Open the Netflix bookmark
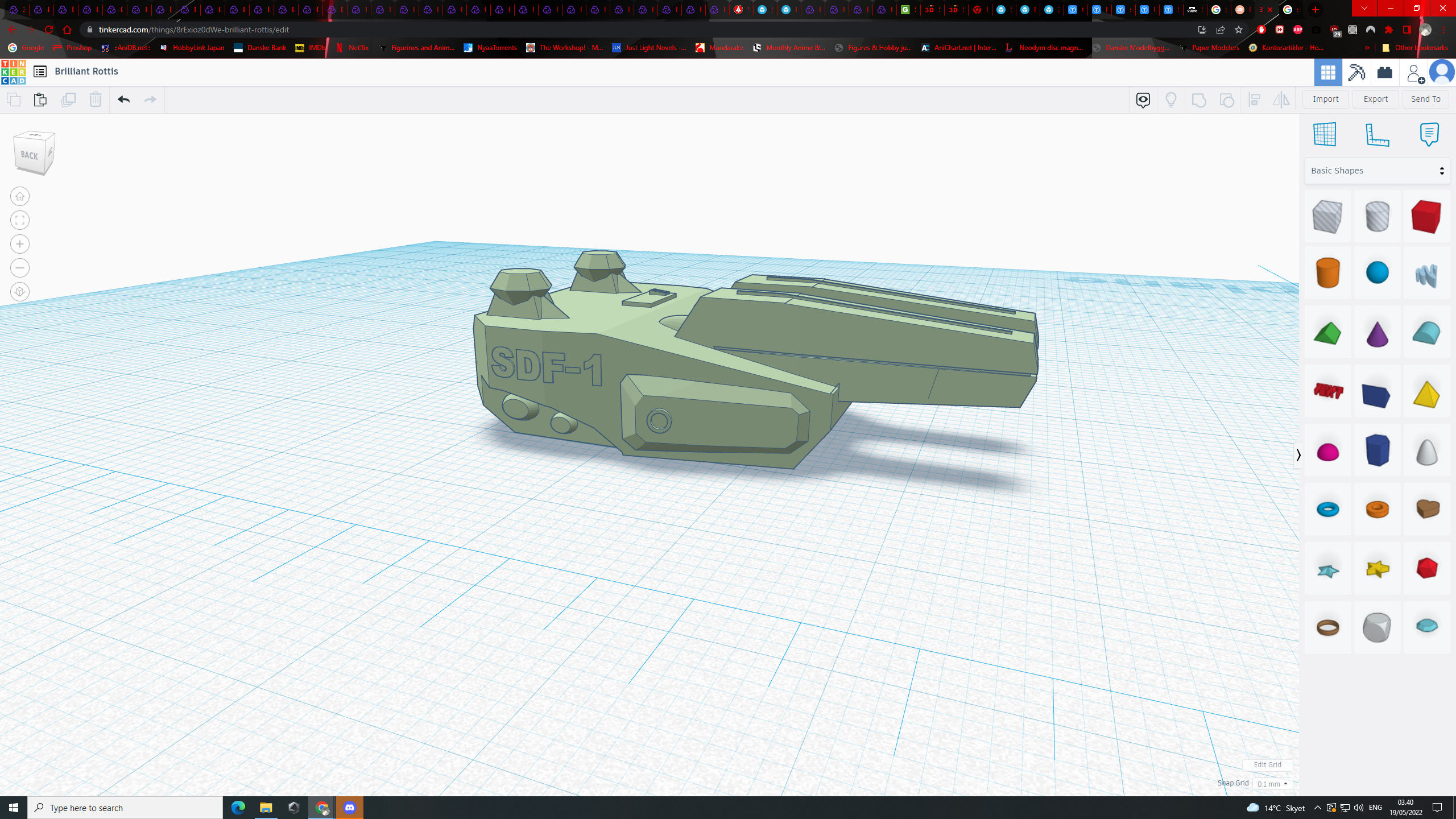This screenshot has width=1456, height=819. click(352, 48)
